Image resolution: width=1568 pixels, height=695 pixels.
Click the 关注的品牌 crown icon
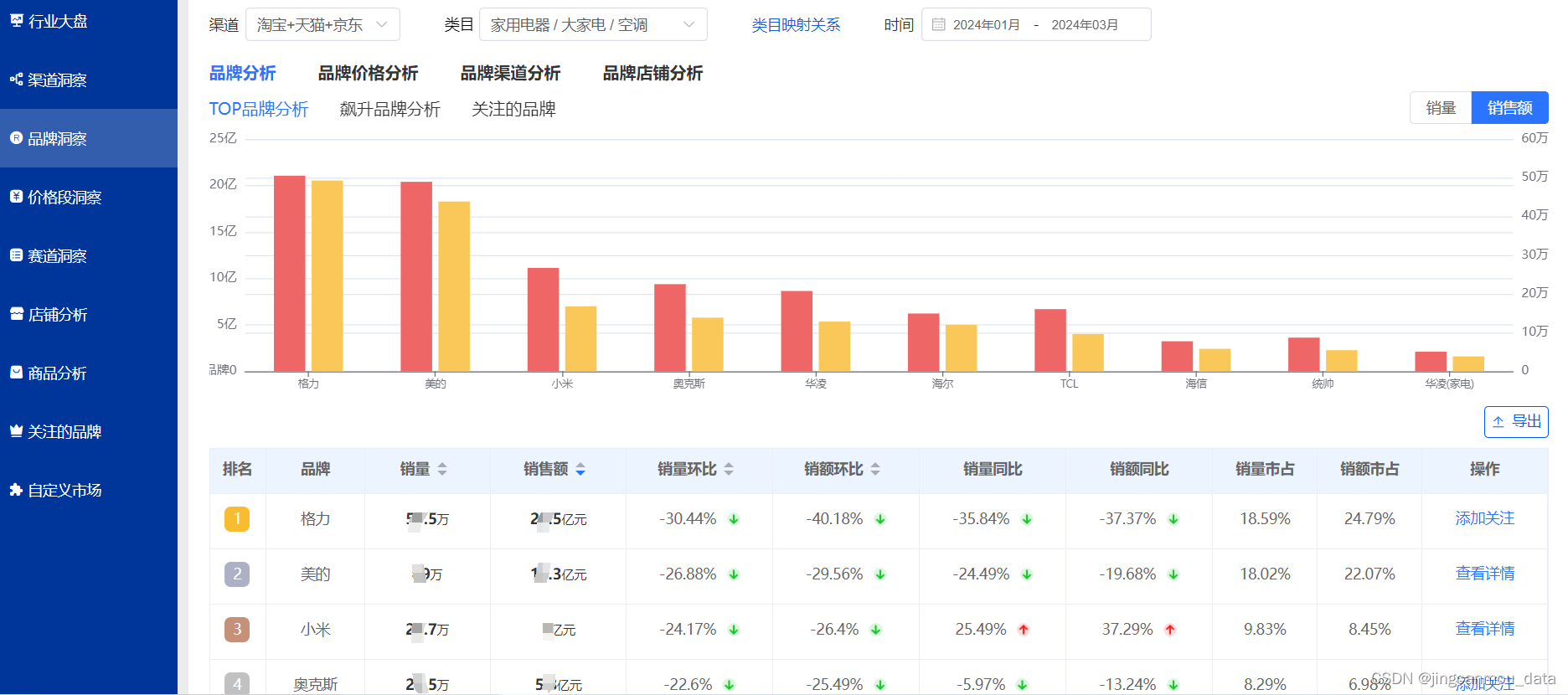16,431
